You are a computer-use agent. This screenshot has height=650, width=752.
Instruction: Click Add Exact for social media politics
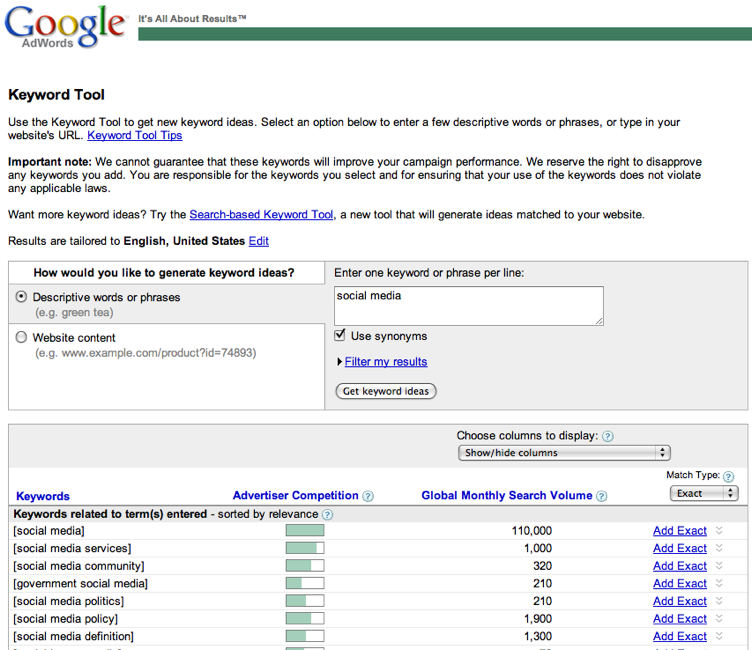pos(680,601)
